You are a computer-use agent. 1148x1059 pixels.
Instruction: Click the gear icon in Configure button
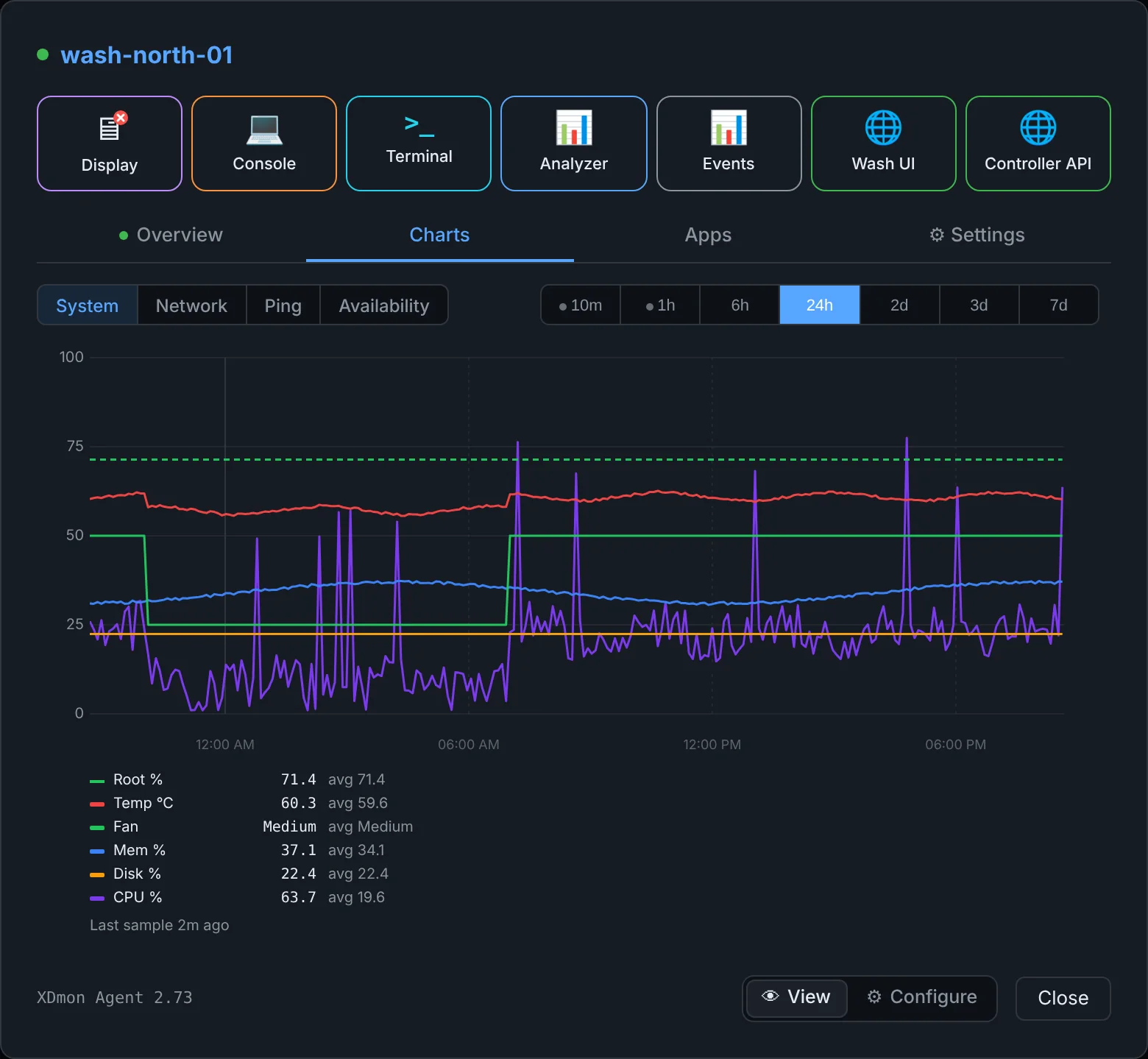[874, 996]
